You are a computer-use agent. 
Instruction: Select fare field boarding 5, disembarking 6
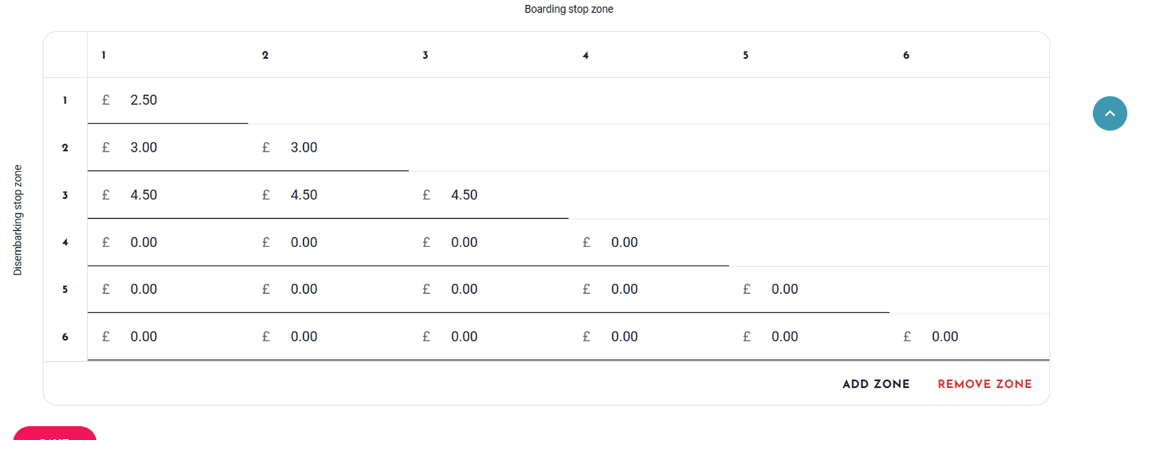click(x=810, y=336)
